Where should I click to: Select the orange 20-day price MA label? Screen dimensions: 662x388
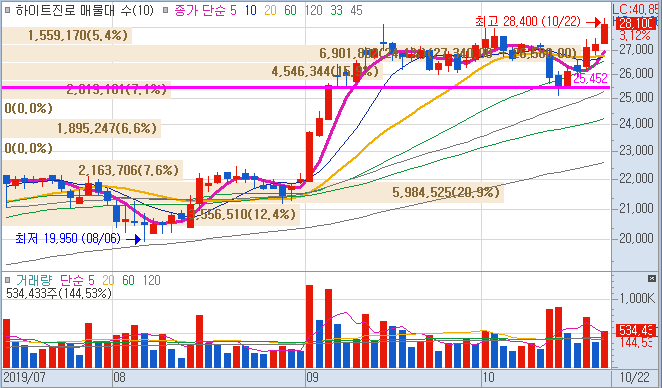tap(270, 11)
